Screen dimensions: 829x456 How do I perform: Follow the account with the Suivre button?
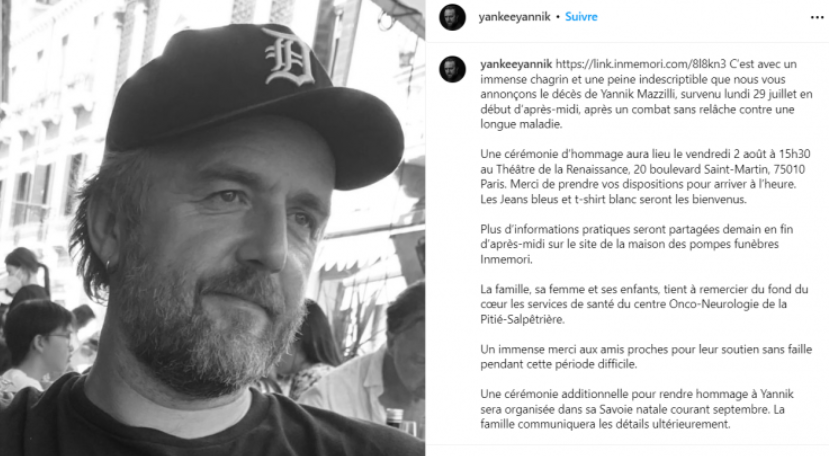point(581,17)
